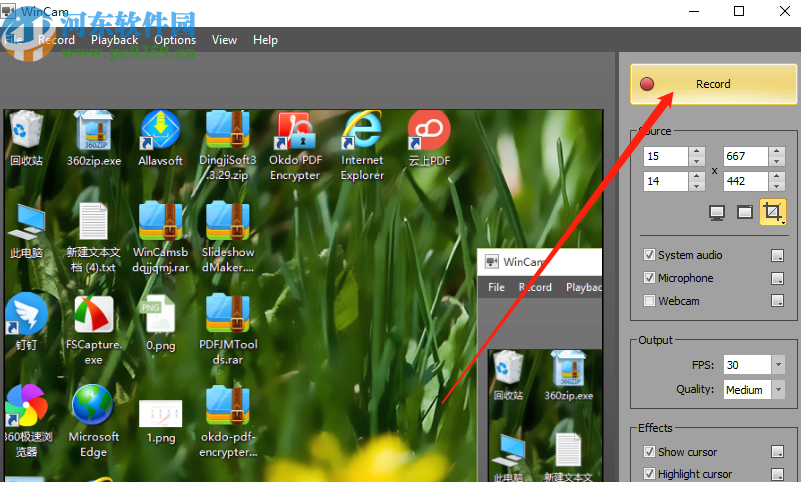Click the 1.png thumbnail icon
Viewport: 801px width, 482px height.
[160, 414]
